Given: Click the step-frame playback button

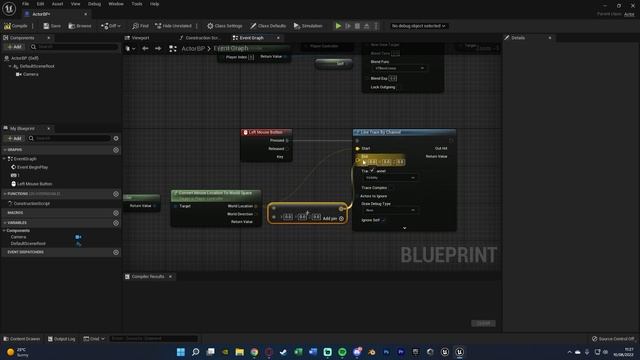Looking at the screenshot, I should 348,26.
